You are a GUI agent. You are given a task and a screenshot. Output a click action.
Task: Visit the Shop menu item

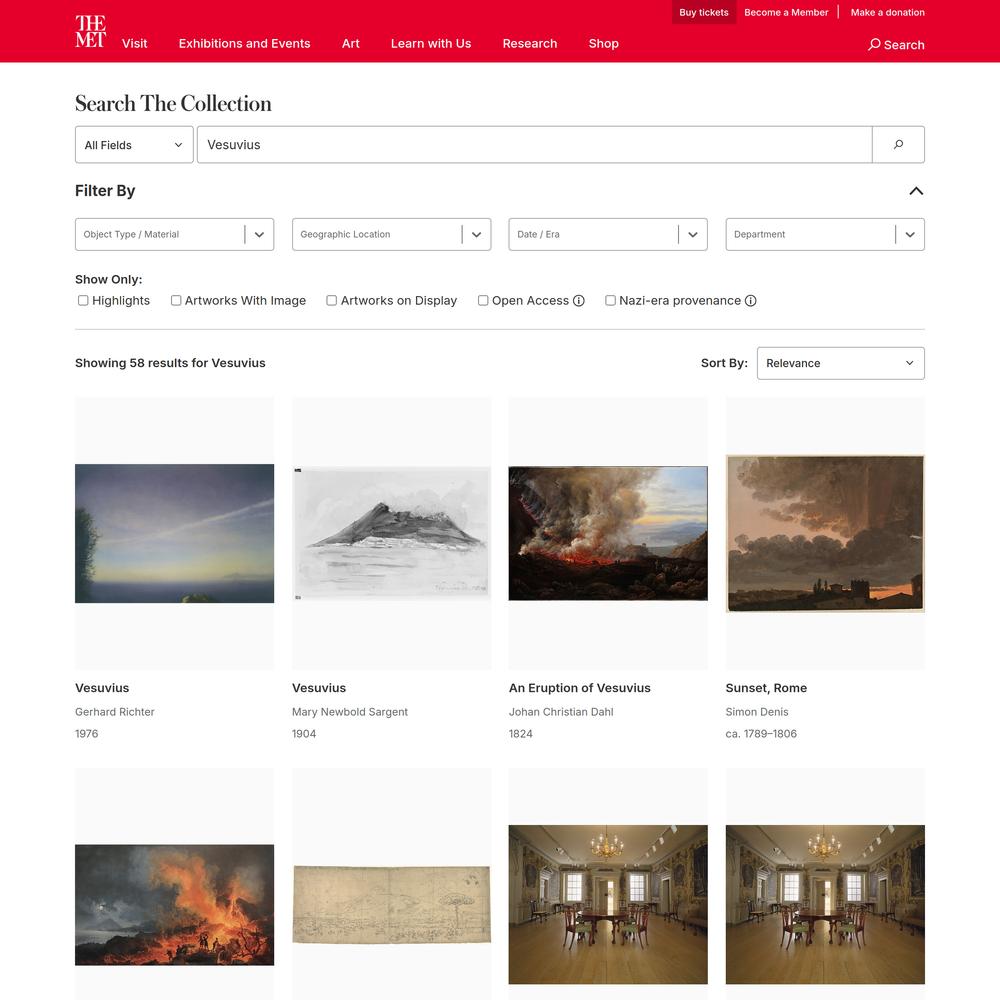tap(603, 43)
